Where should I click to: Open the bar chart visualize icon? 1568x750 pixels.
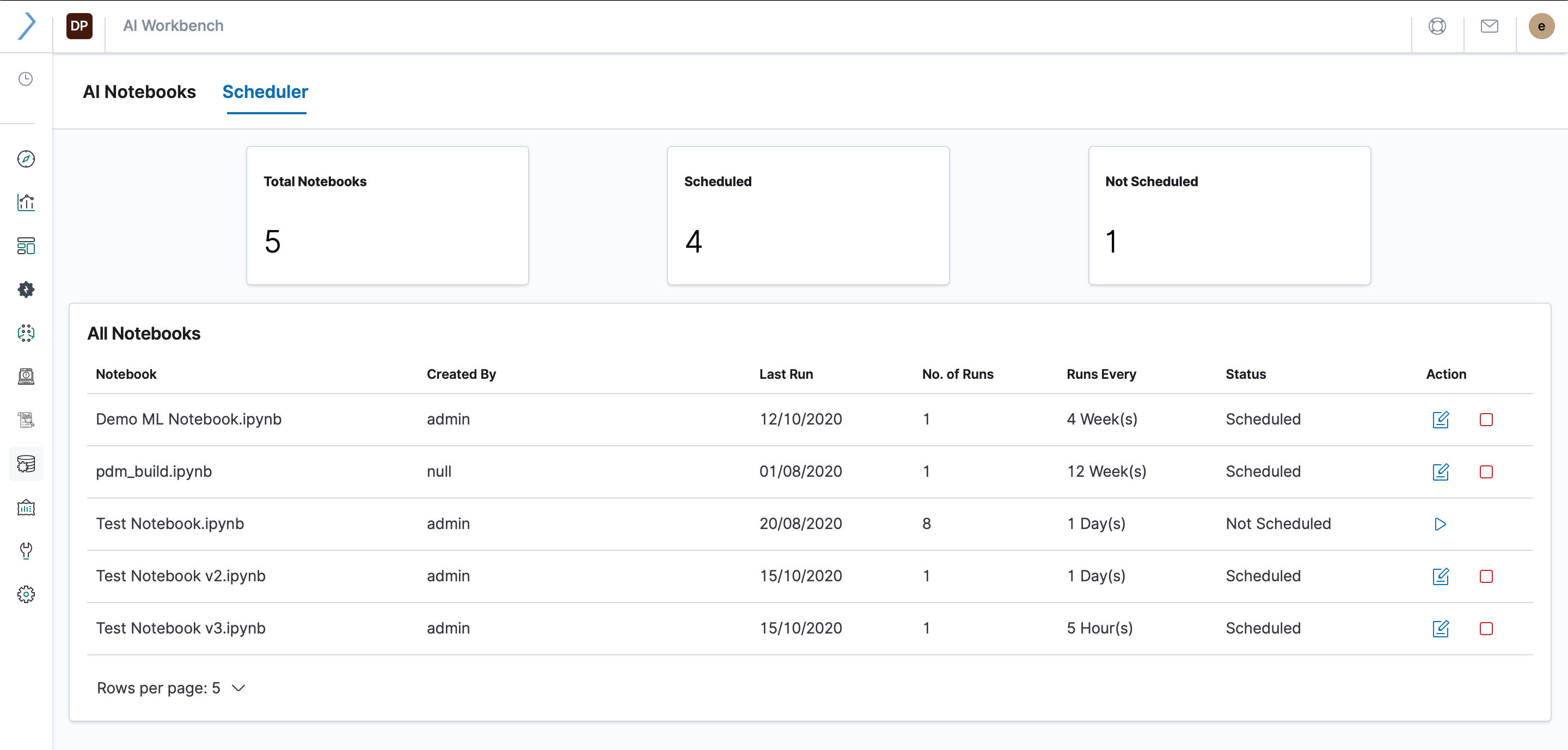(26, 202)
